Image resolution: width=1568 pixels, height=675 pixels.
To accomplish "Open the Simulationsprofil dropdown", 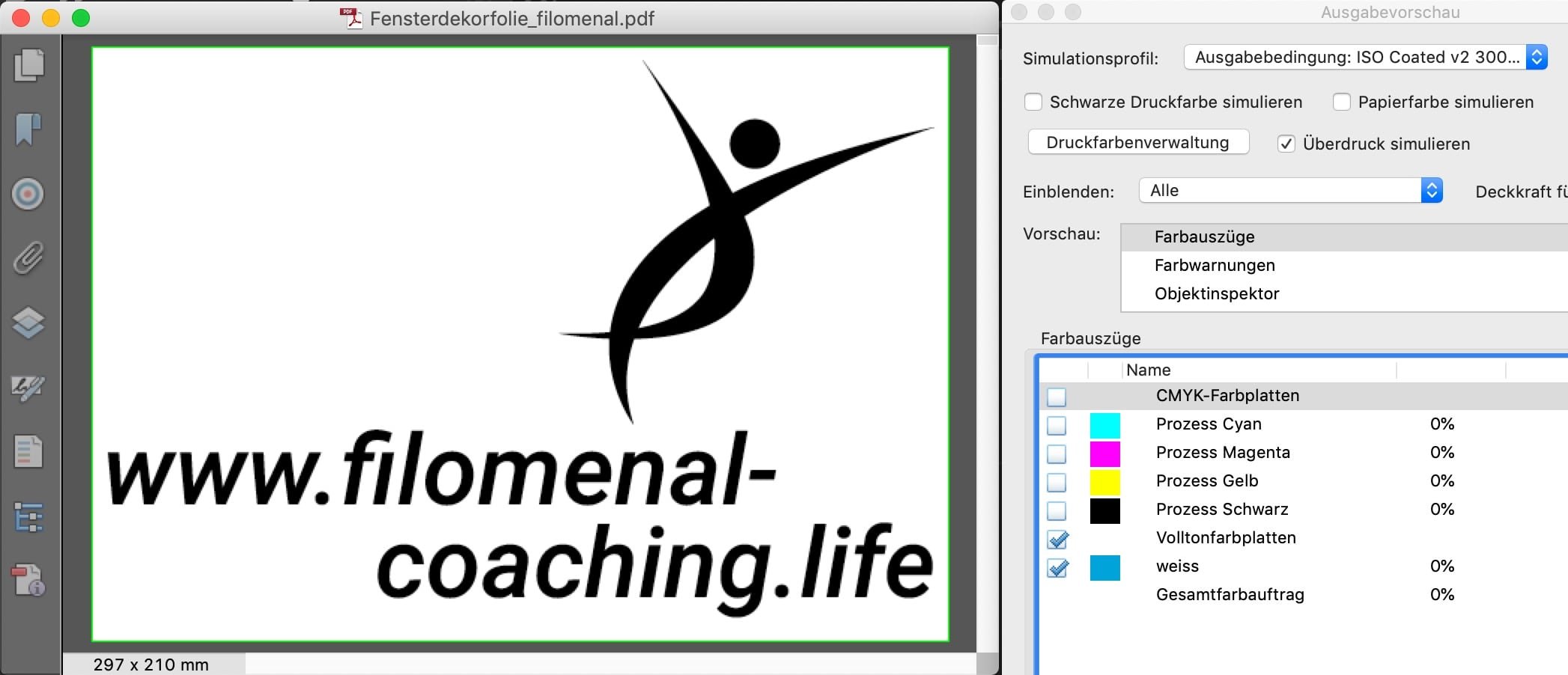I will [1365, 57].
